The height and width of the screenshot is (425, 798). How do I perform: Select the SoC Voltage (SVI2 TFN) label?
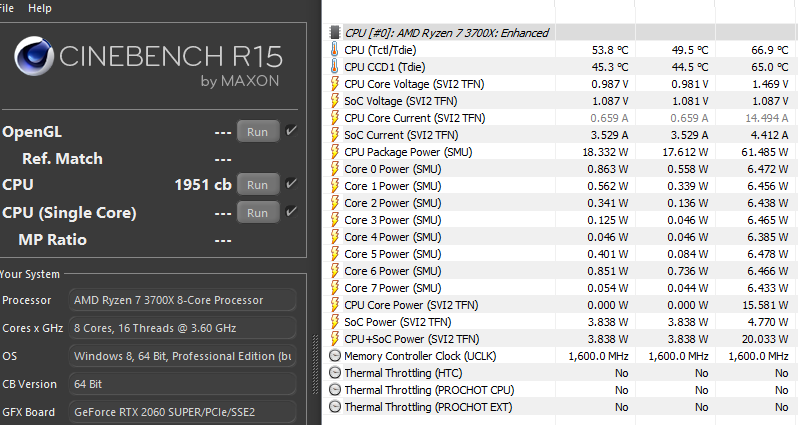(x=401, y=101)
